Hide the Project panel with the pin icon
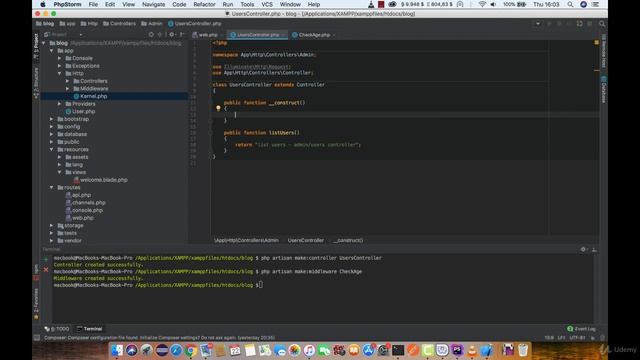Screen dimensions: 640x360 click(182, 35)
